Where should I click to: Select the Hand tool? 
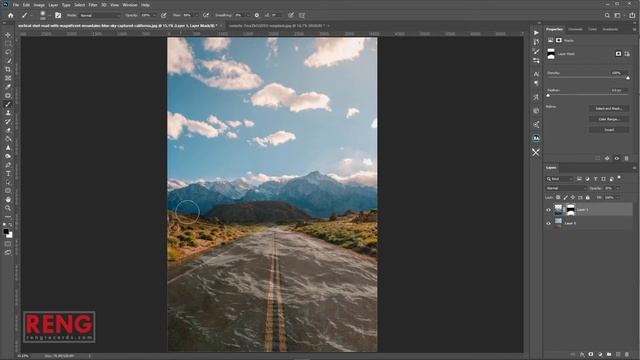tap(8, 199)
